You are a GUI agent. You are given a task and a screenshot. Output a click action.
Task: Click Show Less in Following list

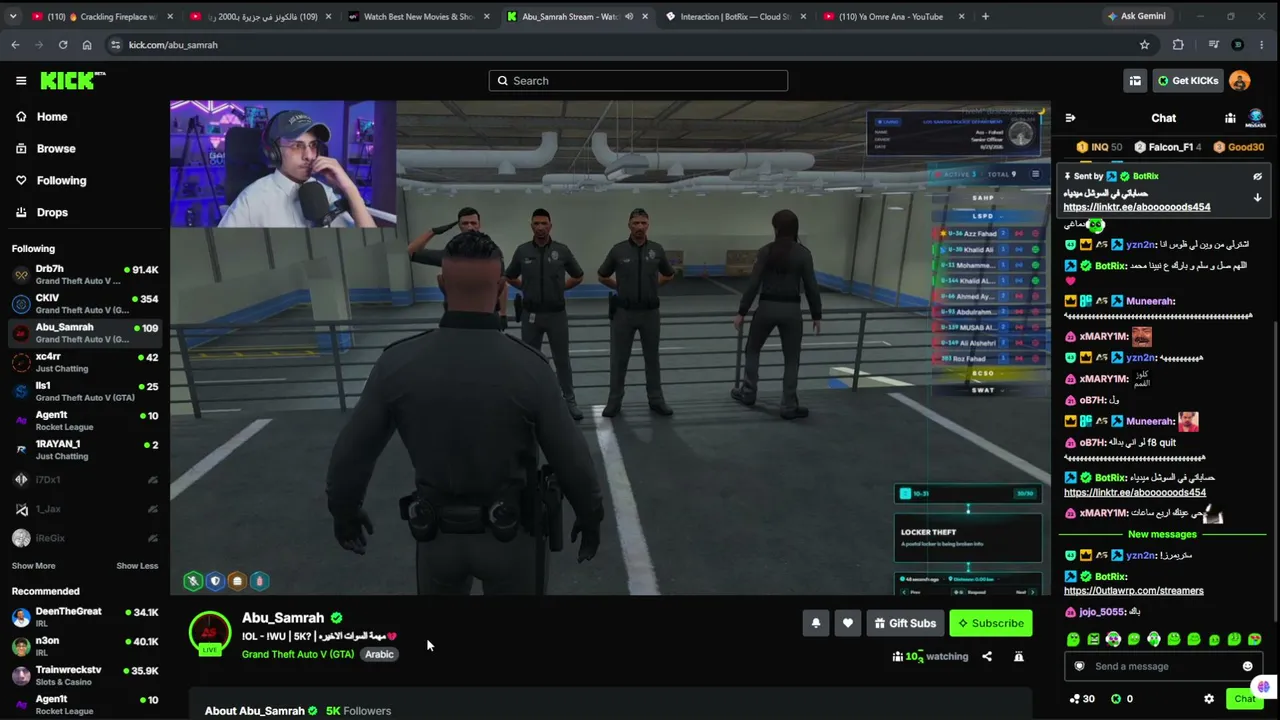point(137,566)
